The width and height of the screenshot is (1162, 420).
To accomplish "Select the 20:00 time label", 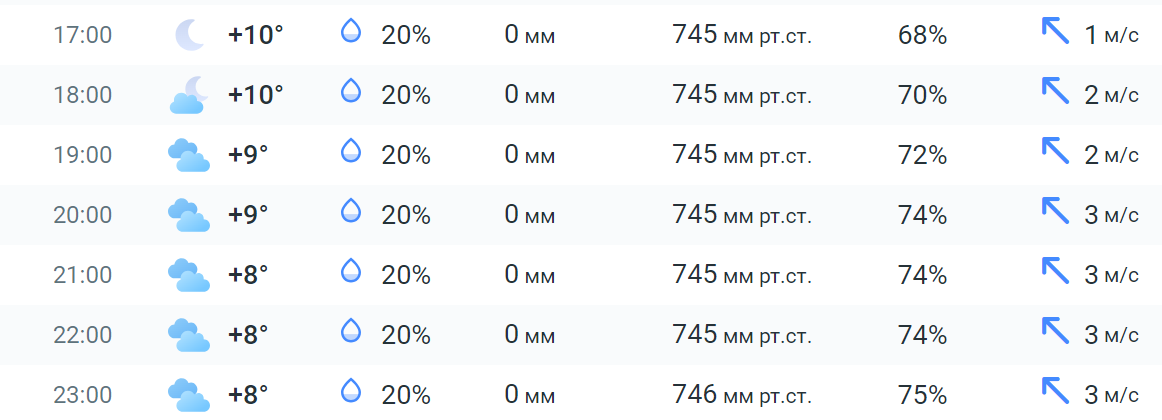I will [x=82, y=215].
